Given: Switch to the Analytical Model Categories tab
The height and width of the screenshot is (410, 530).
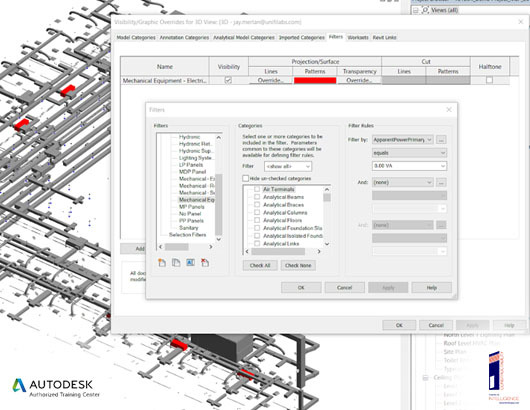Looking at the screenshot, I should (244, 38).
